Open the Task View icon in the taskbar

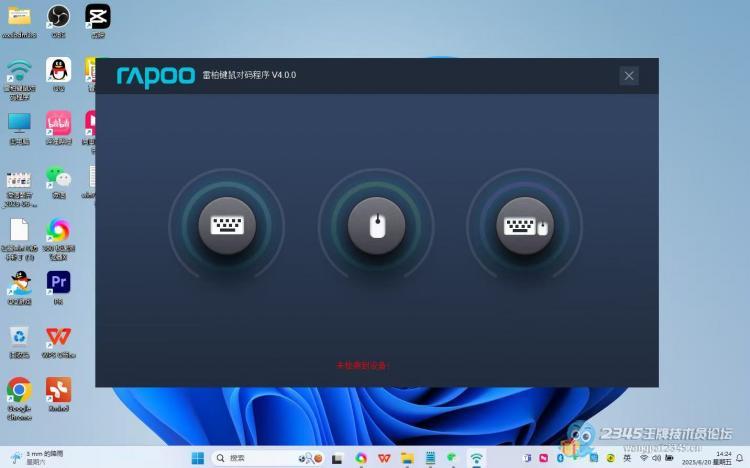tap(337, 458)
